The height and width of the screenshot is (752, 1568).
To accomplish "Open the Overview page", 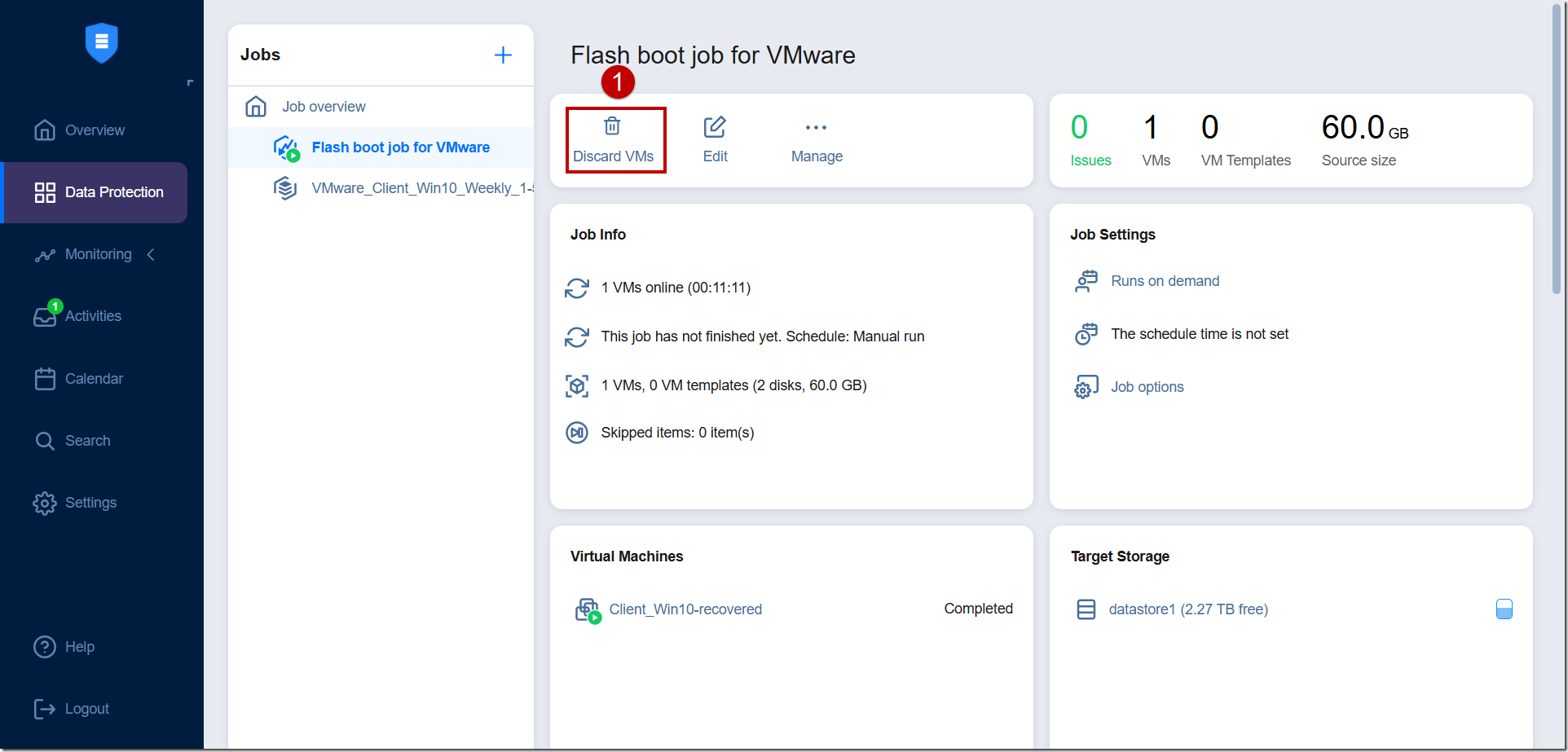I will 94,130.
